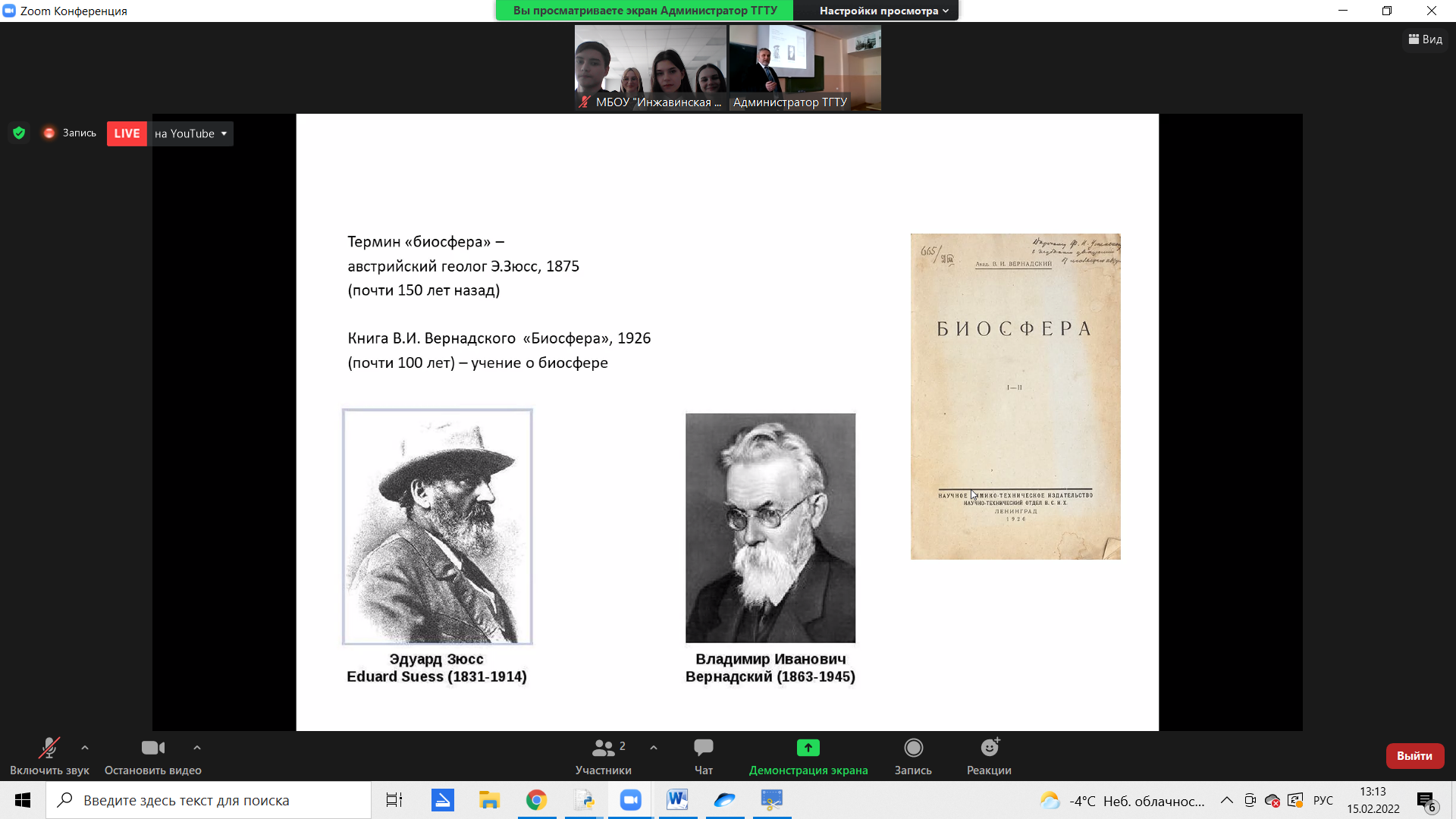Open the Python app icon in taskbar
Image resolution: width=1456 pixels, height=819 pixels.
point(584,800)
